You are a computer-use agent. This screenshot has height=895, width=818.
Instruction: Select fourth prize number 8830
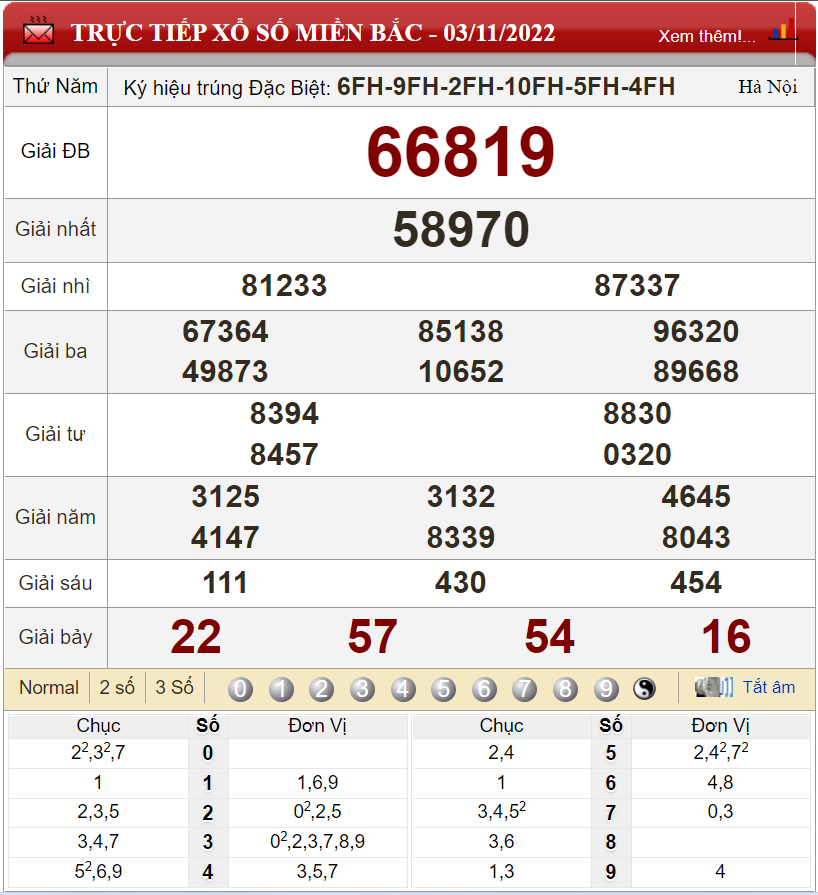(637, 414)
